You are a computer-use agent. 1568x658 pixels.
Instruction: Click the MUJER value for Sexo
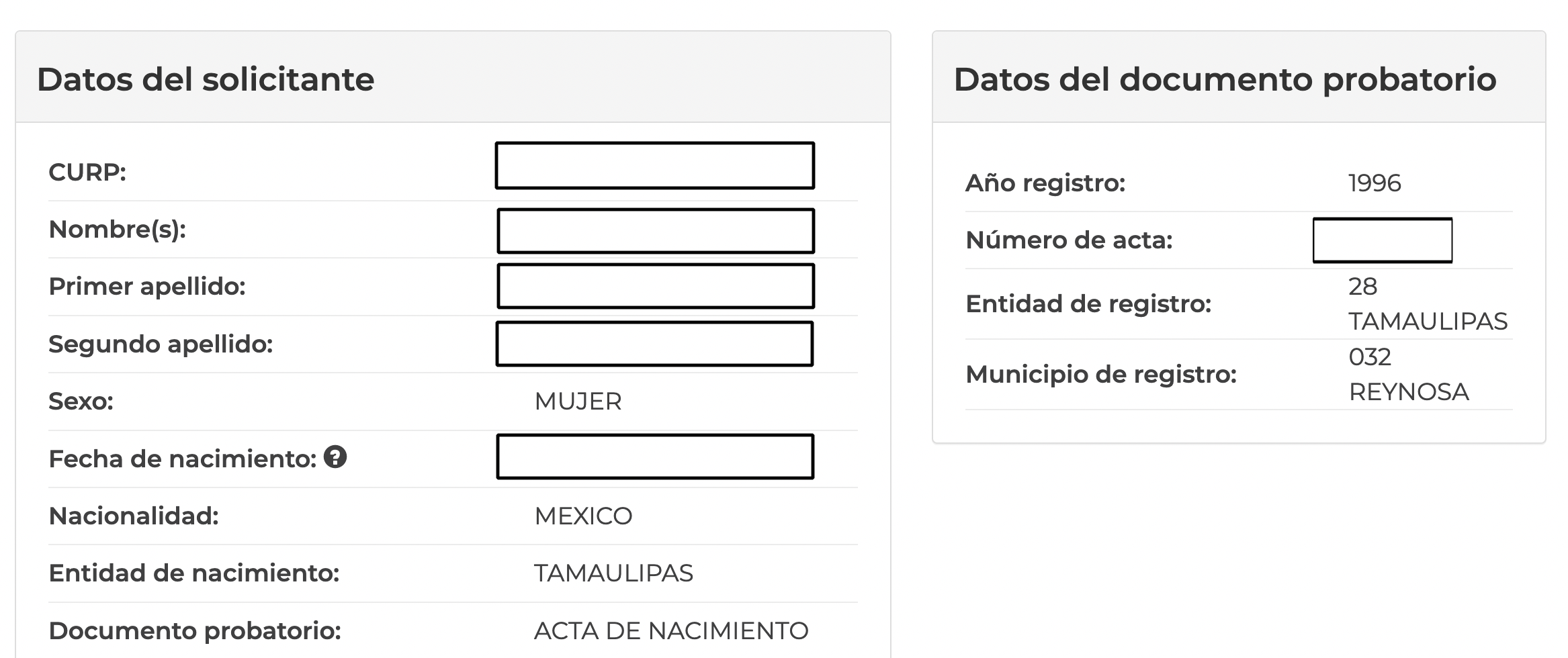point(578,402)
